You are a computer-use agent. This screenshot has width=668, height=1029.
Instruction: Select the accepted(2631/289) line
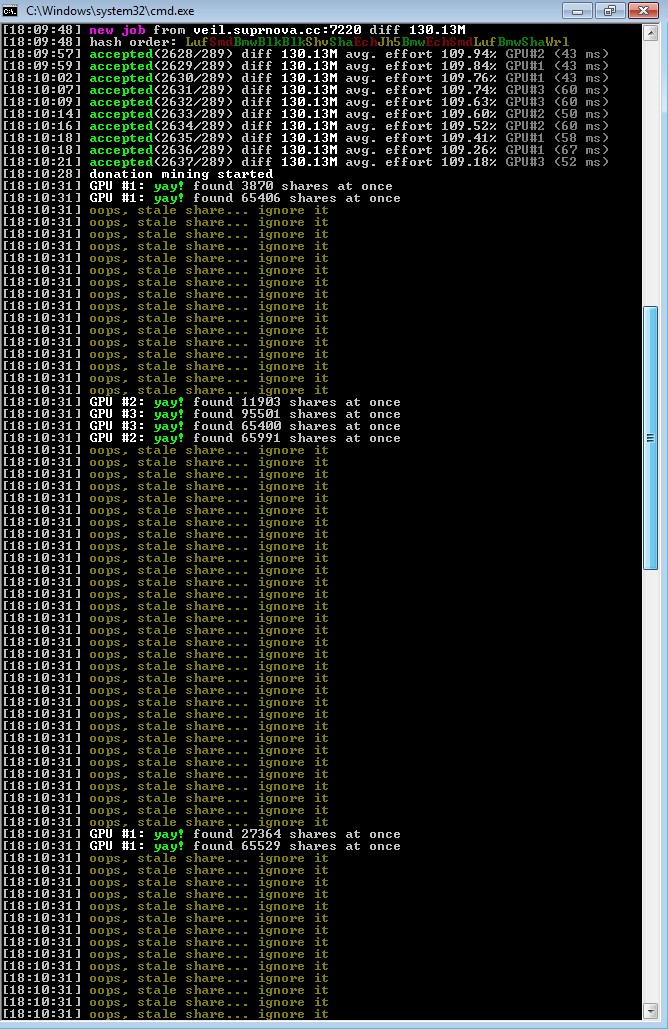tap(306, 90)
